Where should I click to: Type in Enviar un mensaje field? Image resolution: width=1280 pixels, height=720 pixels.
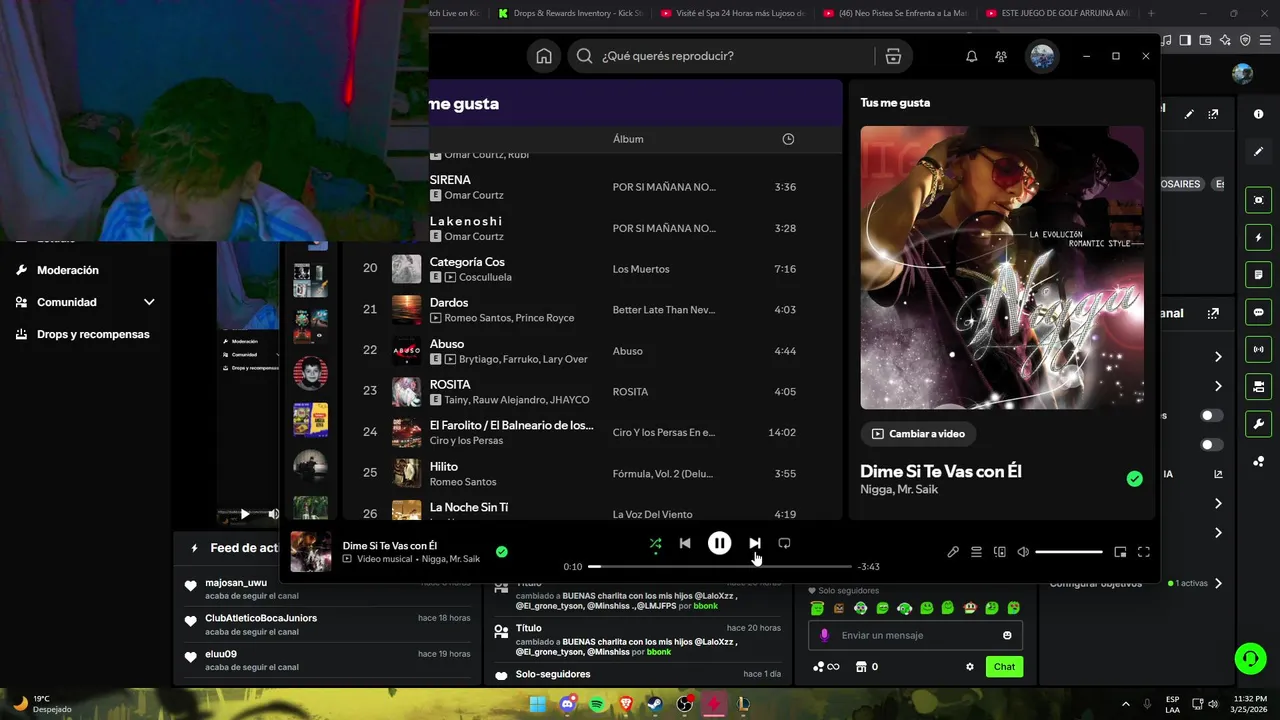pos(915,635)
